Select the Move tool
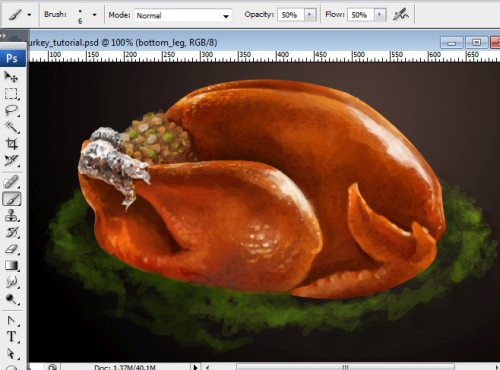 click(x=11, y=77)
